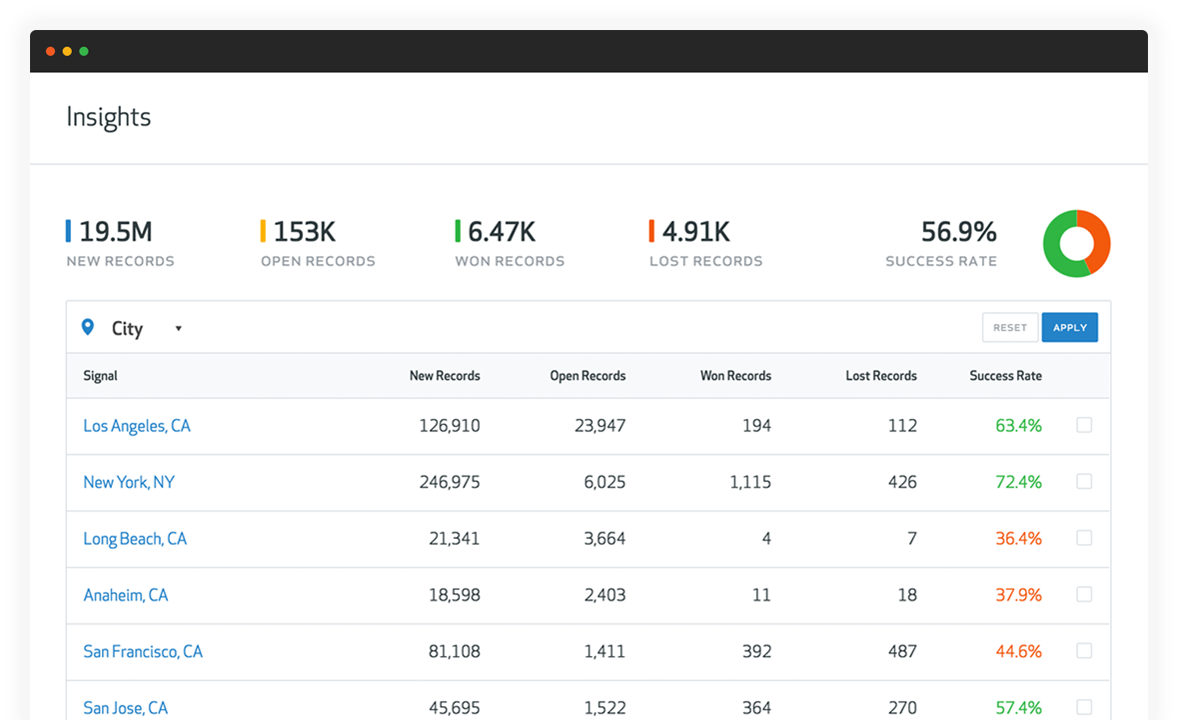Tick the Los Angeles, CA row checkbox

pyautogui.click(x=1084, y=425)
